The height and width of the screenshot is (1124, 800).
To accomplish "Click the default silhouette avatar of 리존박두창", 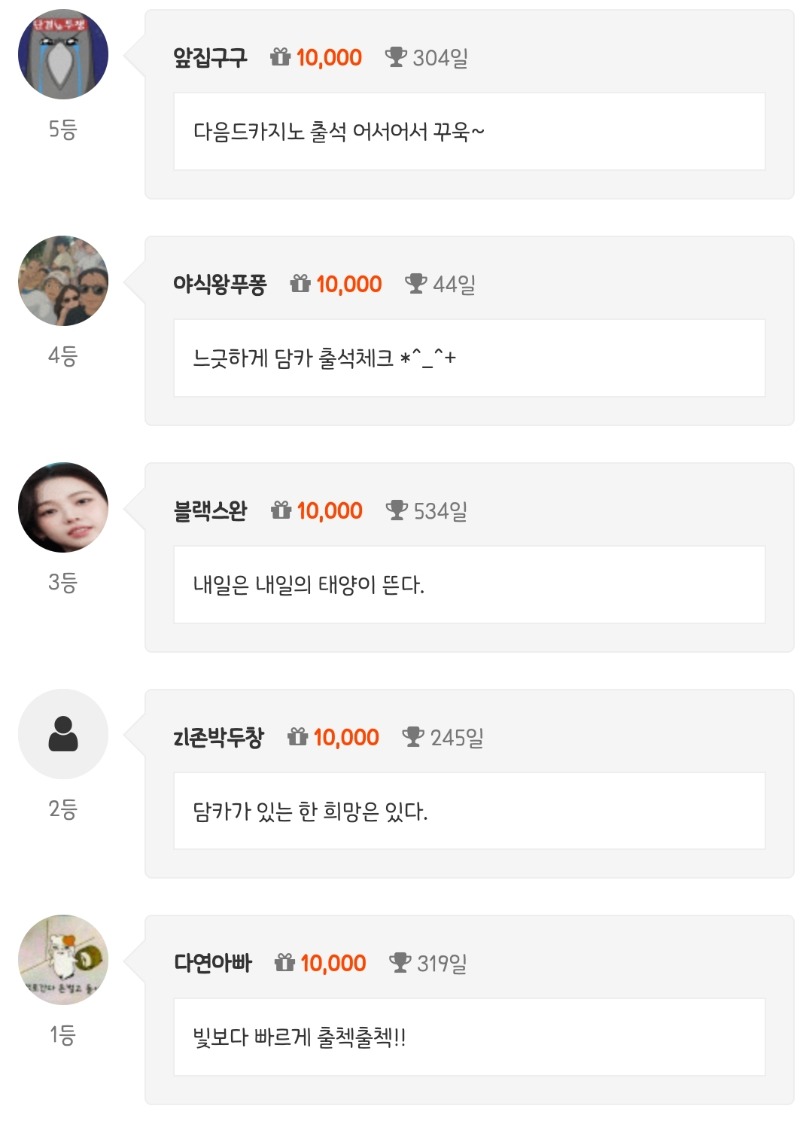I will [x=63, y=734].
